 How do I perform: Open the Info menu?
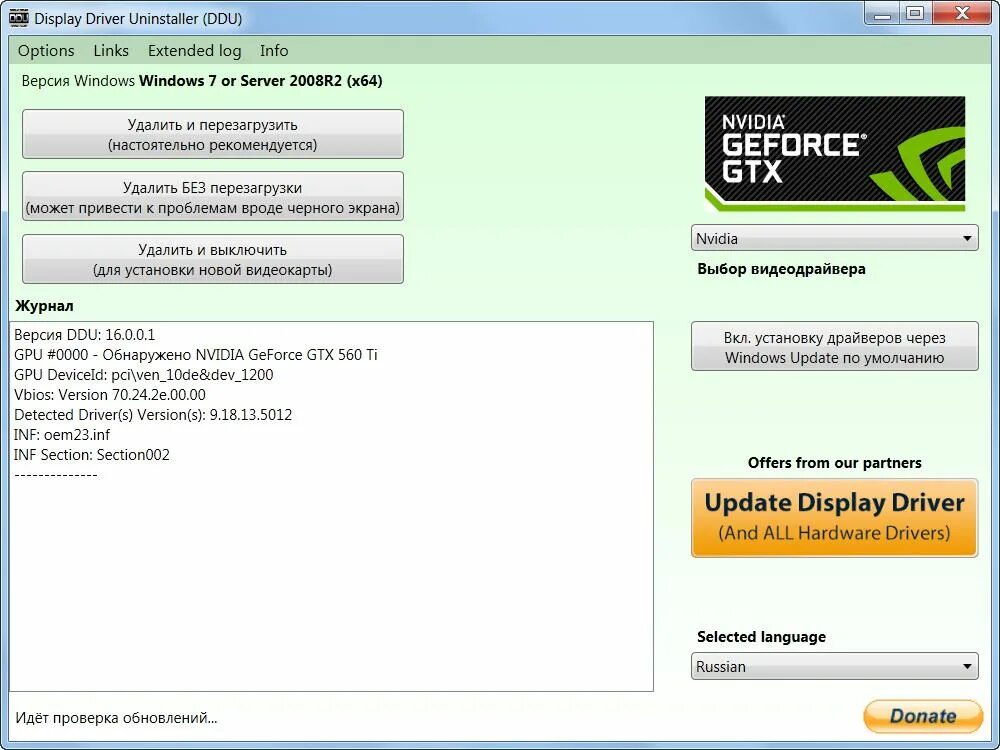pyautogui.click(x=273, y=50)
